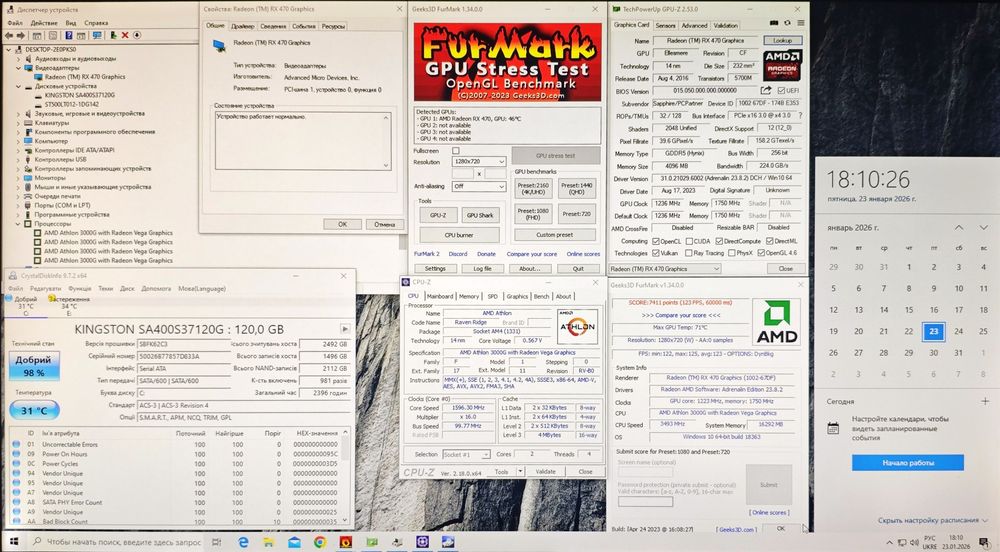Viewport: 1000px width, 552px height.
Task: Toggle the DirectML checkbox in GPU-Z
Action: click(x=769, y=242)
